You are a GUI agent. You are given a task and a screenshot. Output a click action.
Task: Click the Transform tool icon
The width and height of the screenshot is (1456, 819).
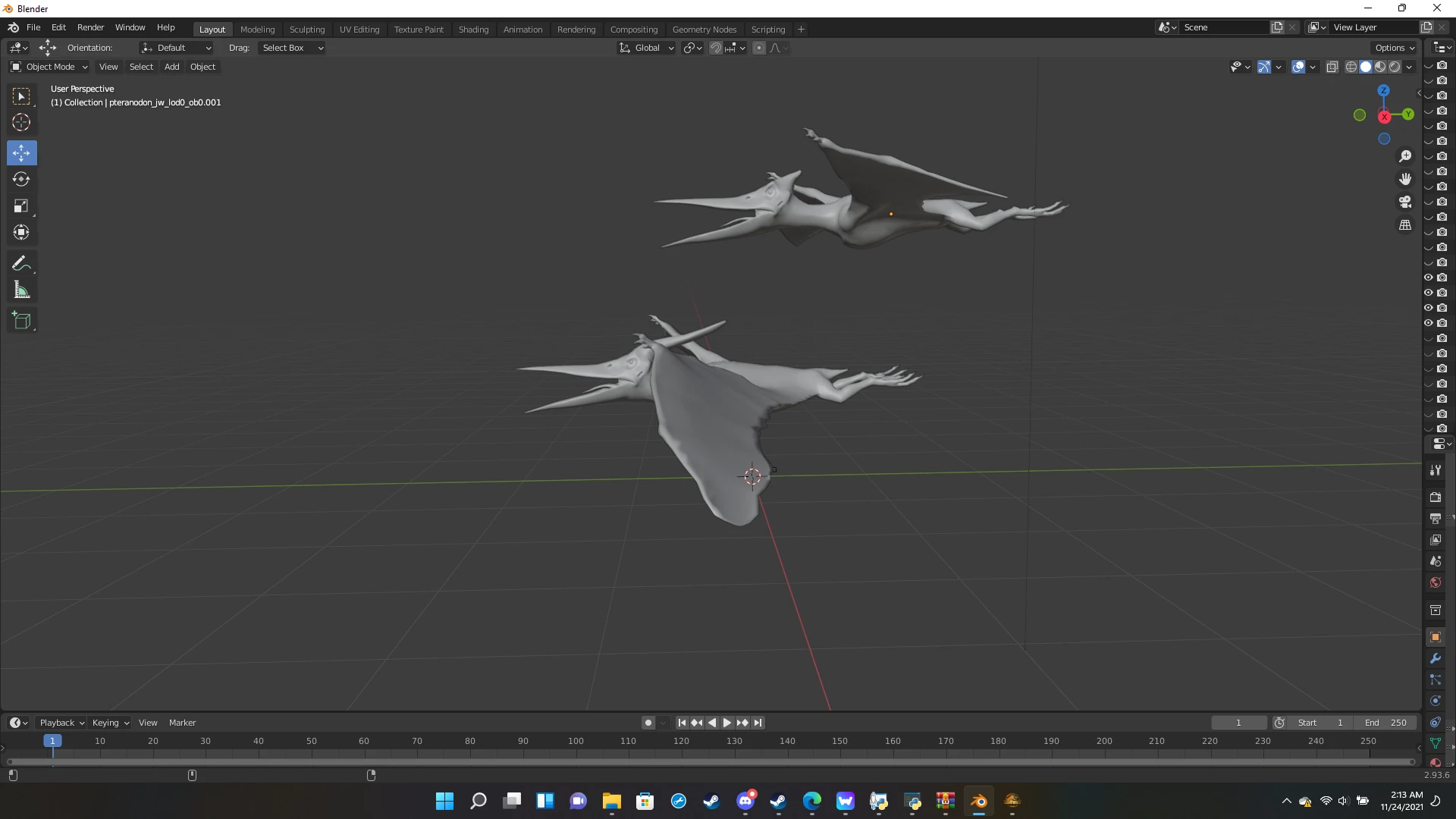click(21, 233)
